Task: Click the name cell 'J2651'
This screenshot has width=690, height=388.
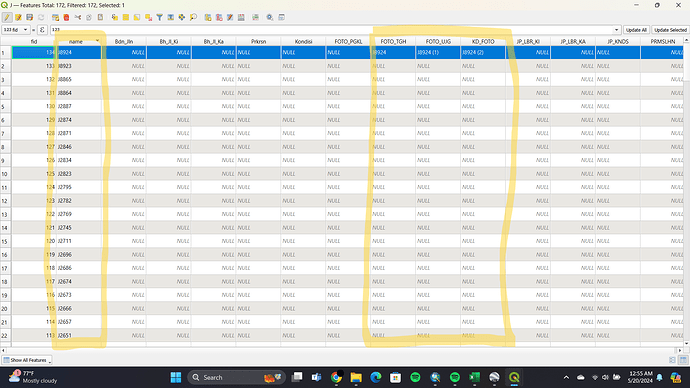Action: click(79, 336)
